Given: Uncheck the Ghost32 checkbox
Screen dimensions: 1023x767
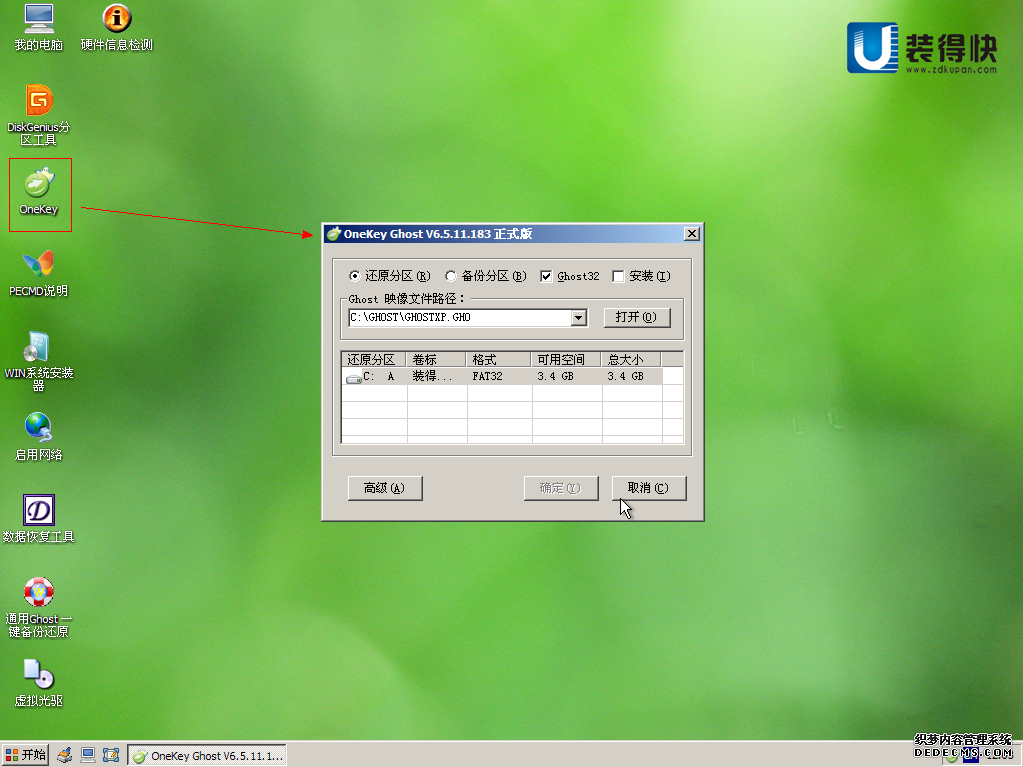Looking at the screenshot, I should [546, 276].
